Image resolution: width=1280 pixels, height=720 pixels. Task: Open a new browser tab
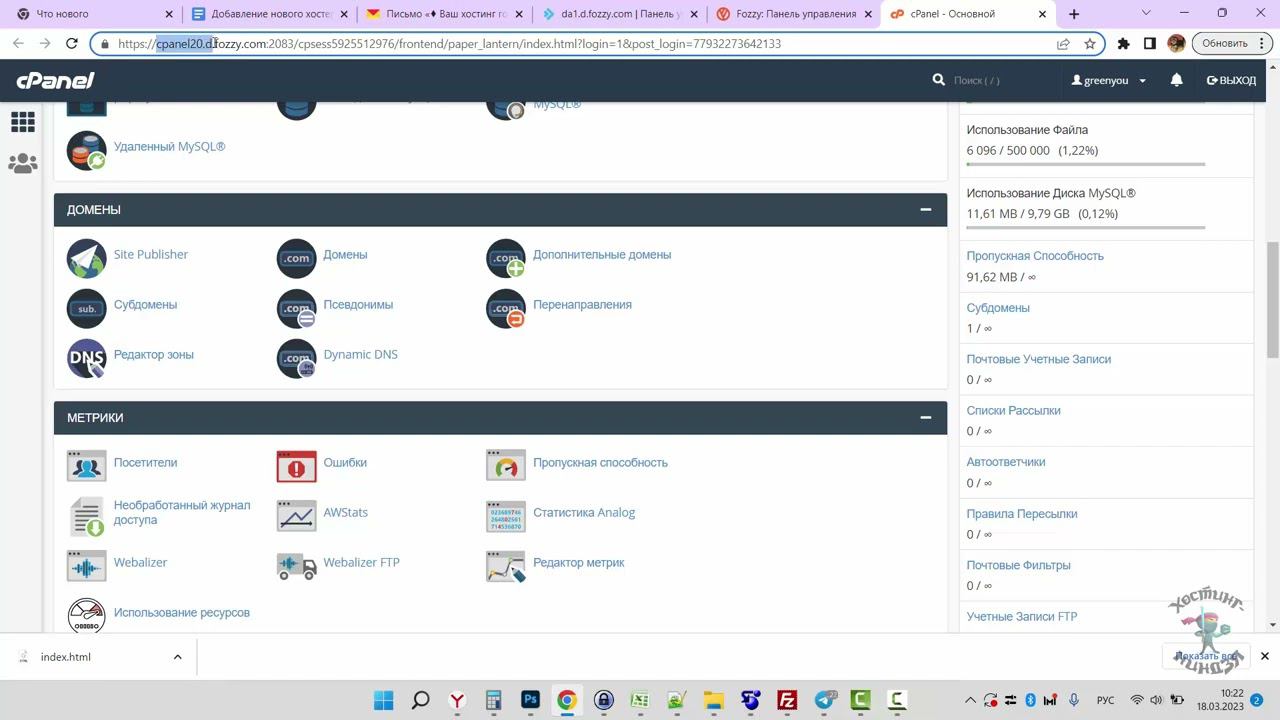pos(1074,14)
